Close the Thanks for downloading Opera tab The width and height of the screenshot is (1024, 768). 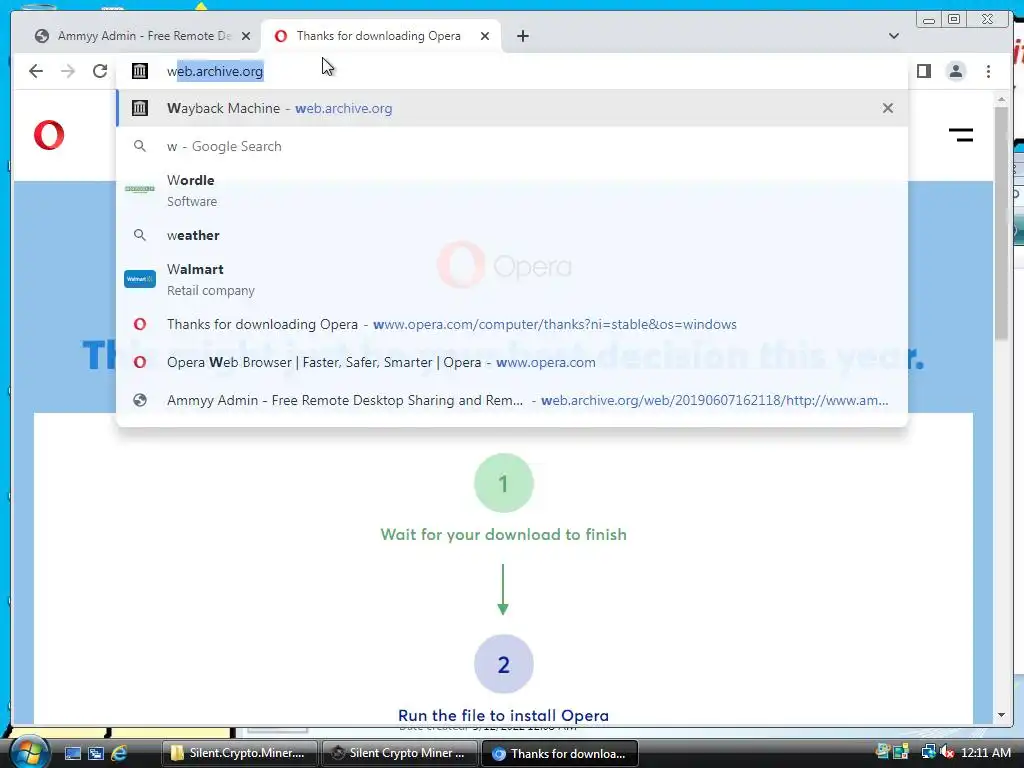point(485,36)
